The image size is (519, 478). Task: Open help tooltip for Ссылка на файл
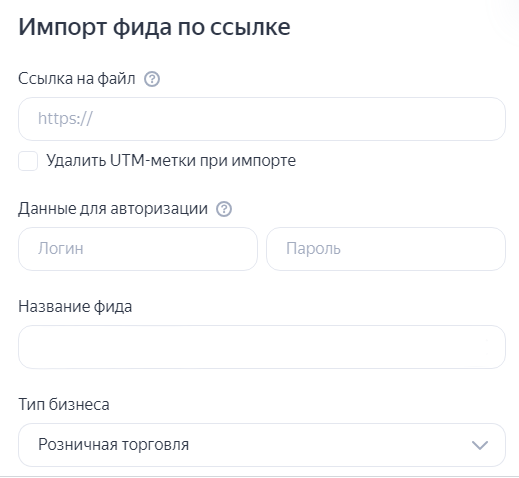[152, 79]
